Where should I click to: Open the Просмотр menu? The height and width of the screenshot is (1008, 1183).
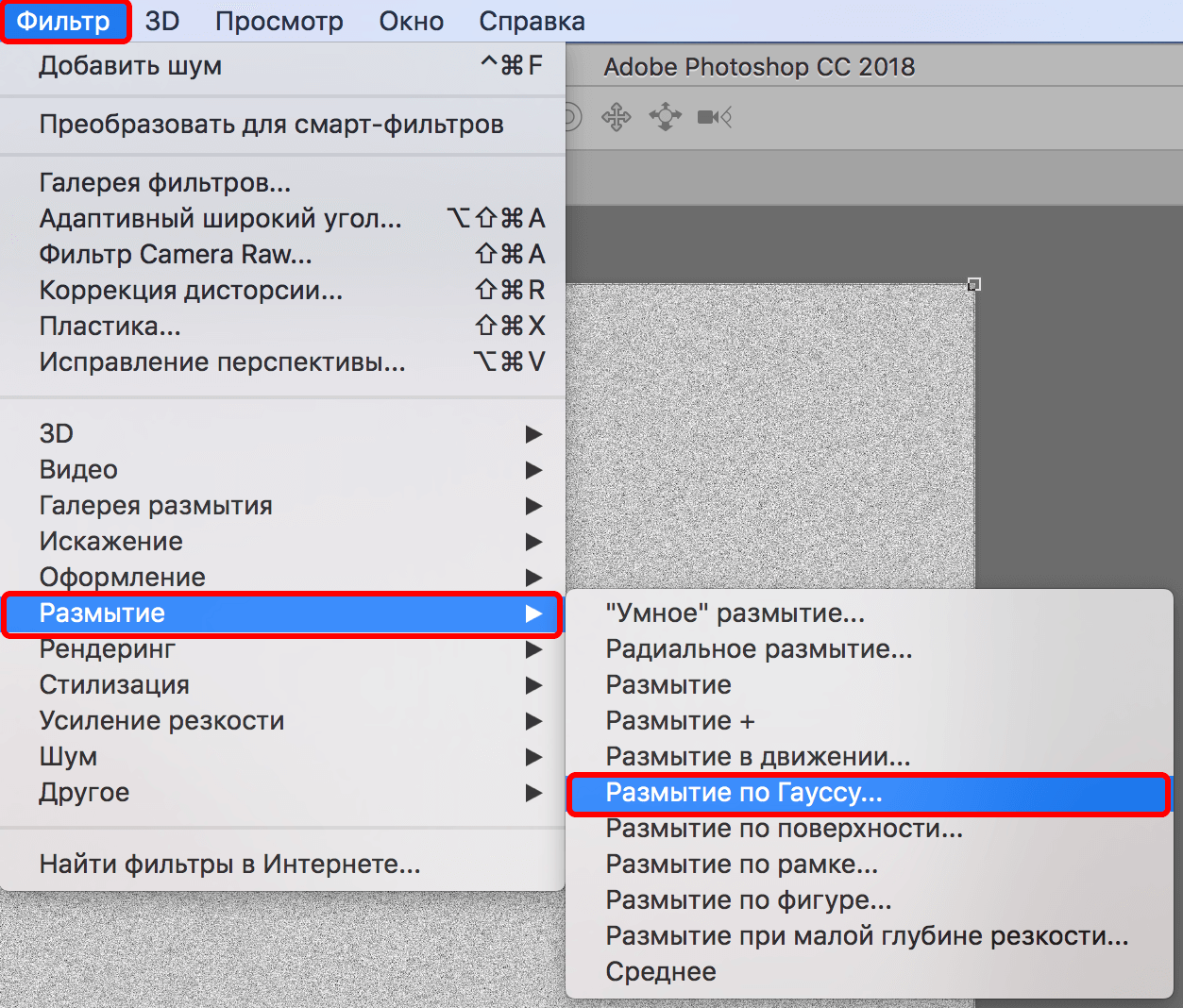279,21
